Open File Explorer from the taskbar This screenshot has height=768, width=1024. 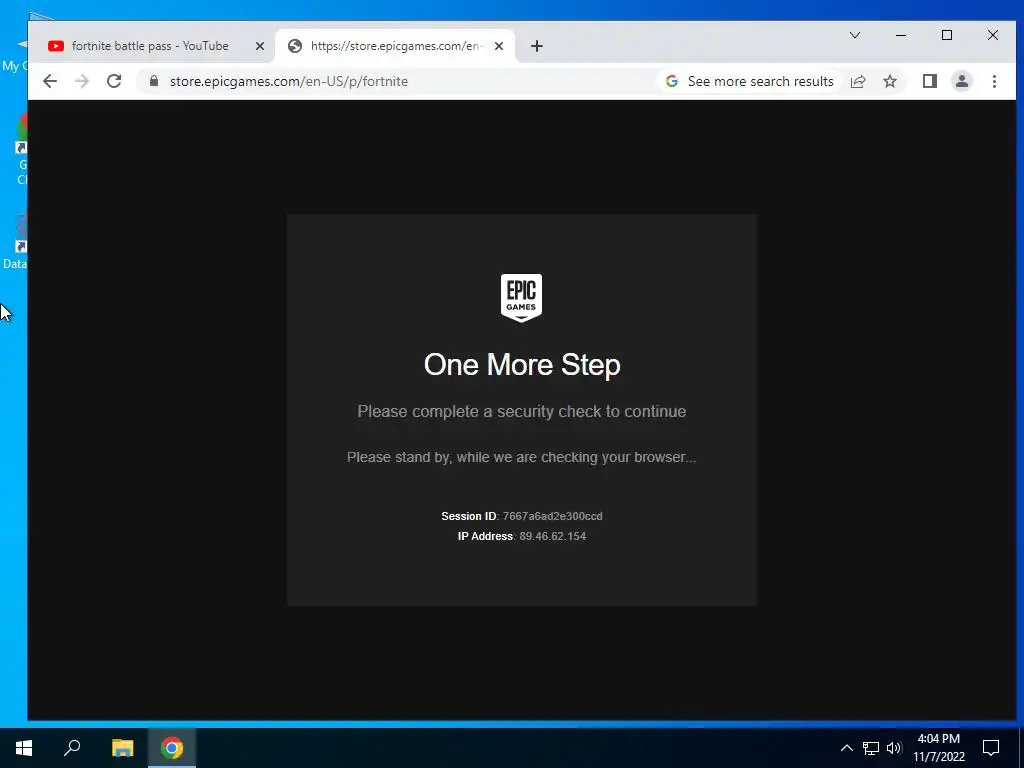(x=122, y=748)
